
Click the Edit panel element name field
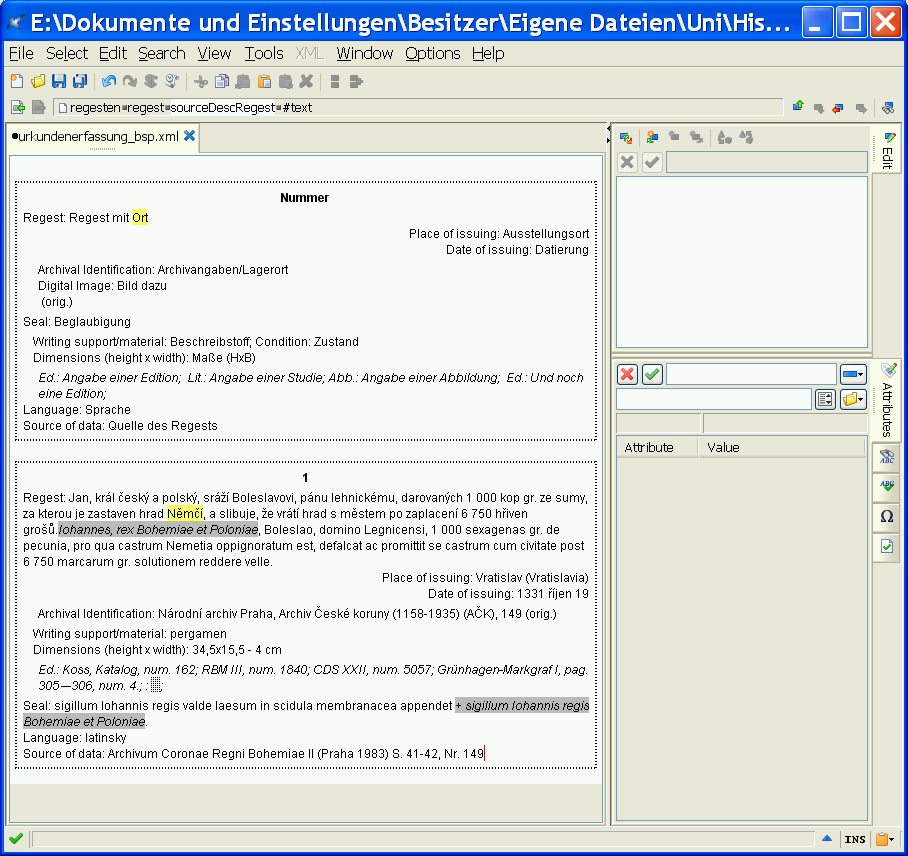pos(767,162)
